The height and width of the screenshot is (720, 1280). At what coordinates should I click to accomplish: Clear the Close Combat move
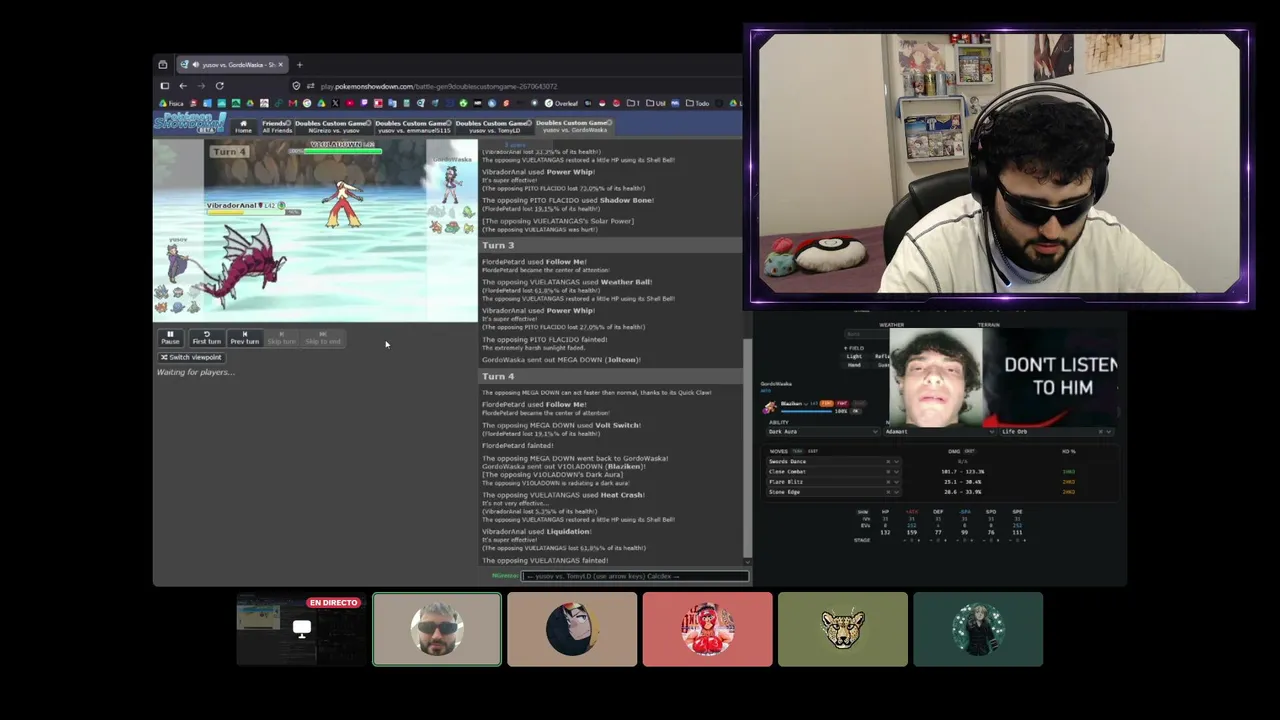pyautogui.click(x=888, y=471)
